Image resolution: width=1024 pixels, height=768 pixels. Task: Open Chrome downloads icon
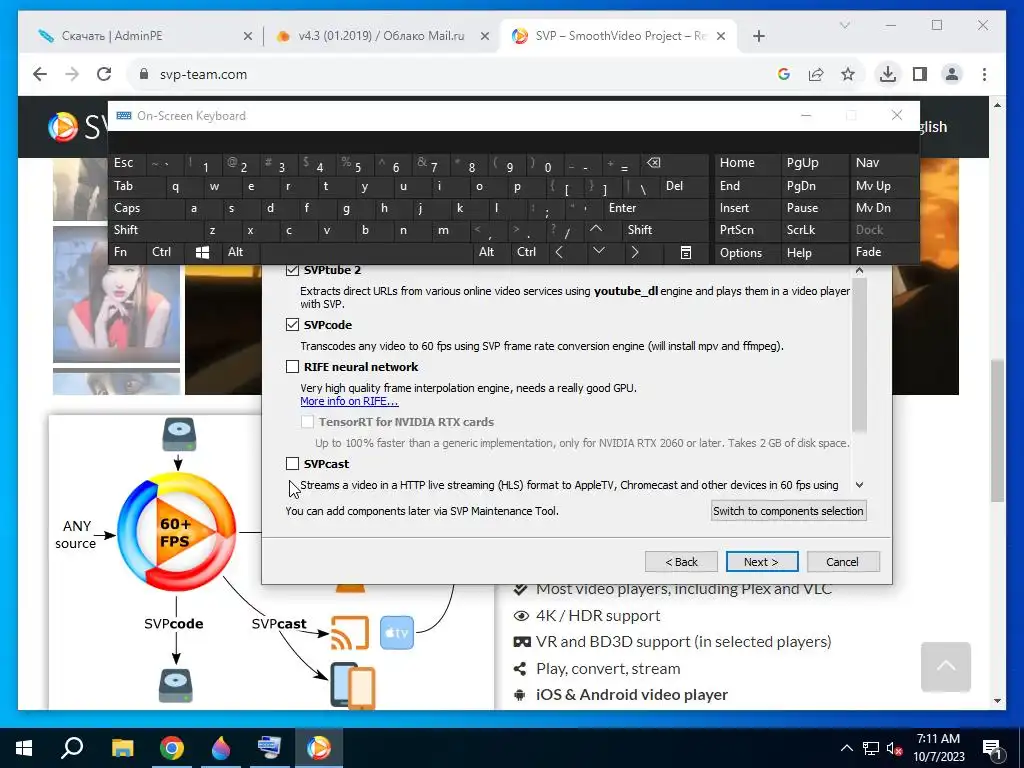[x=888, y=74]
